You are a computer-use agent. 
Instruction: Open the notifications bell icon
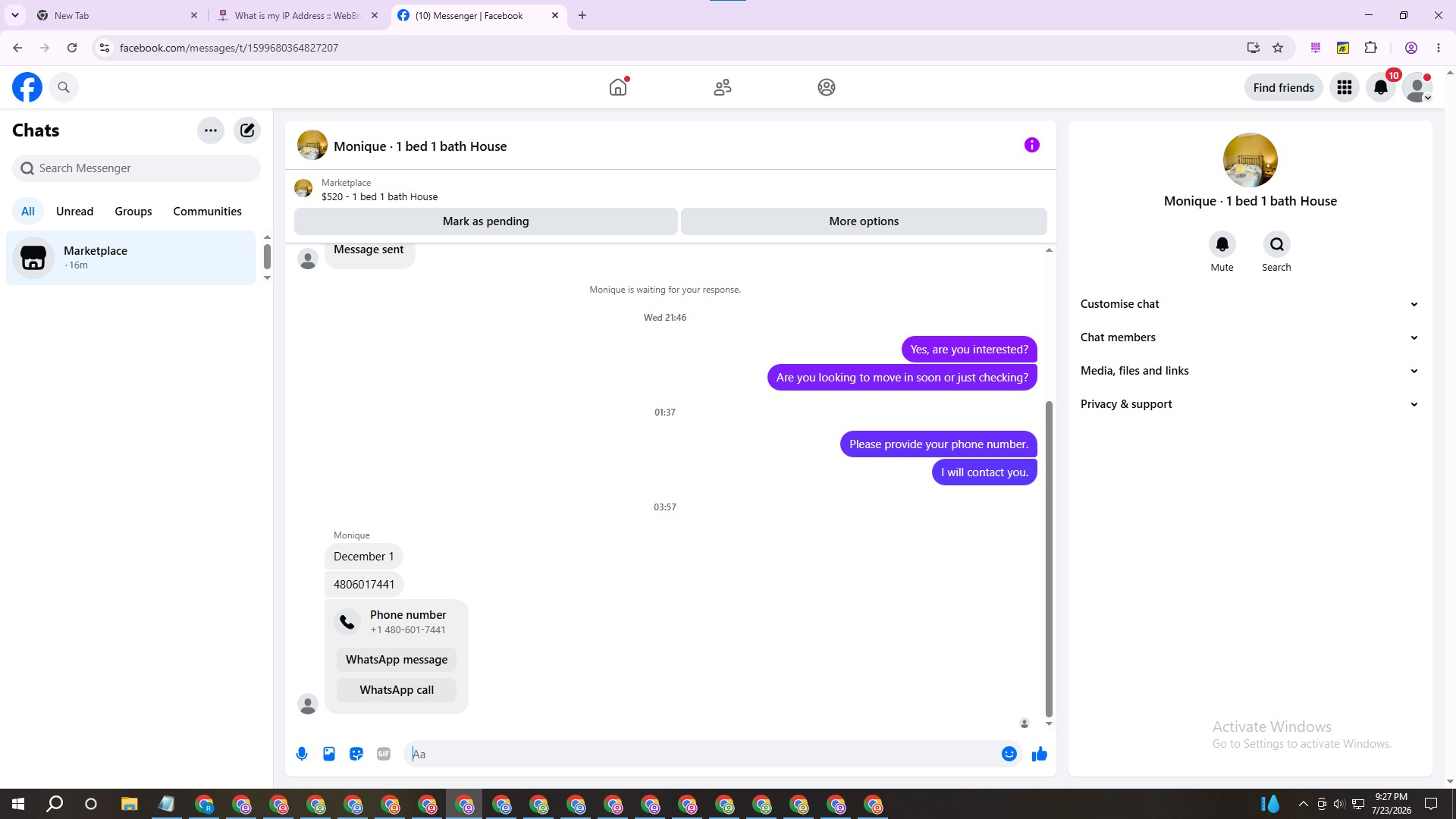coord(1381,87)
